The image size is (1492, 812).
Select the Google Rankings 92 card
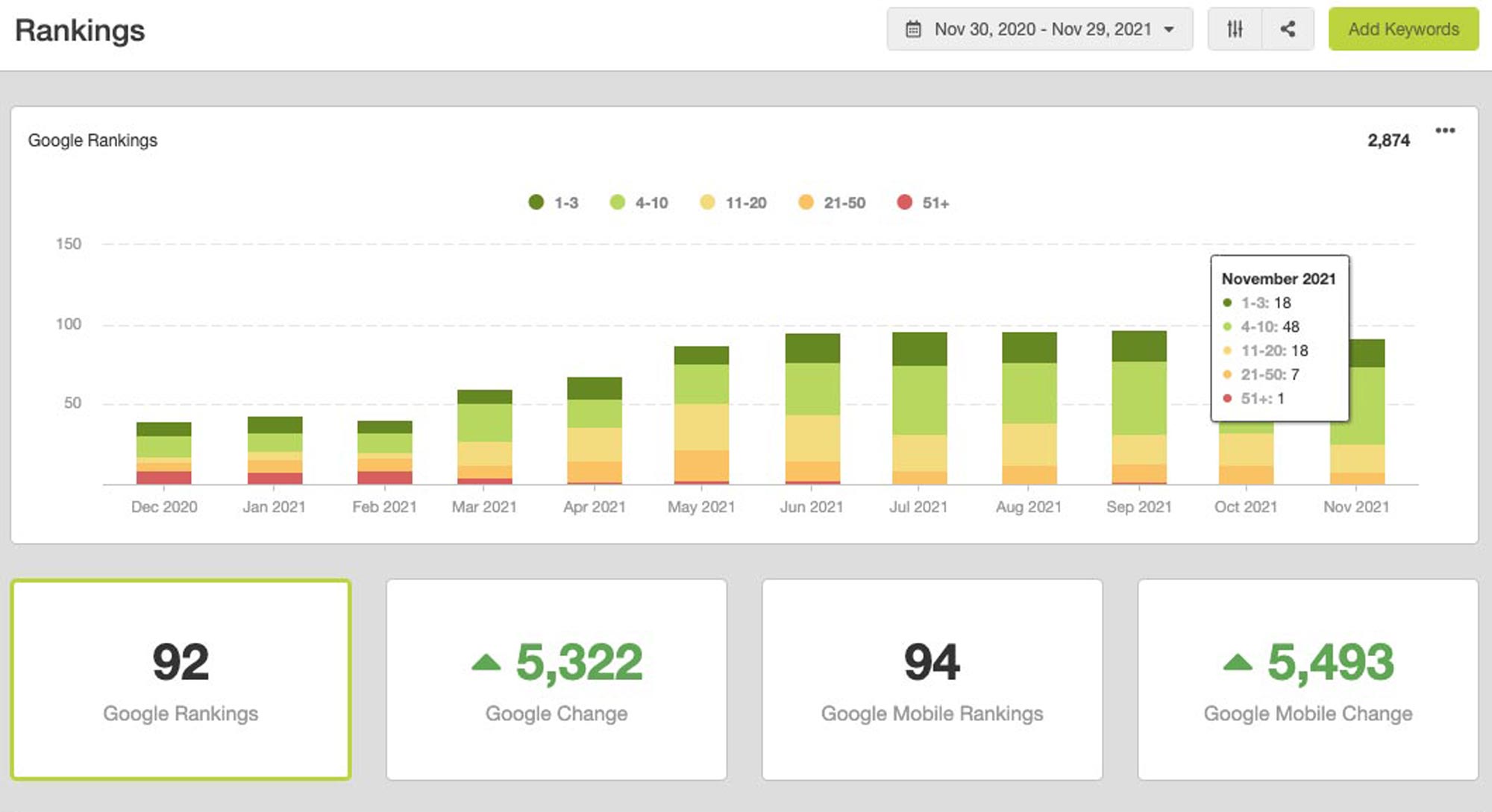pos(181,679)
